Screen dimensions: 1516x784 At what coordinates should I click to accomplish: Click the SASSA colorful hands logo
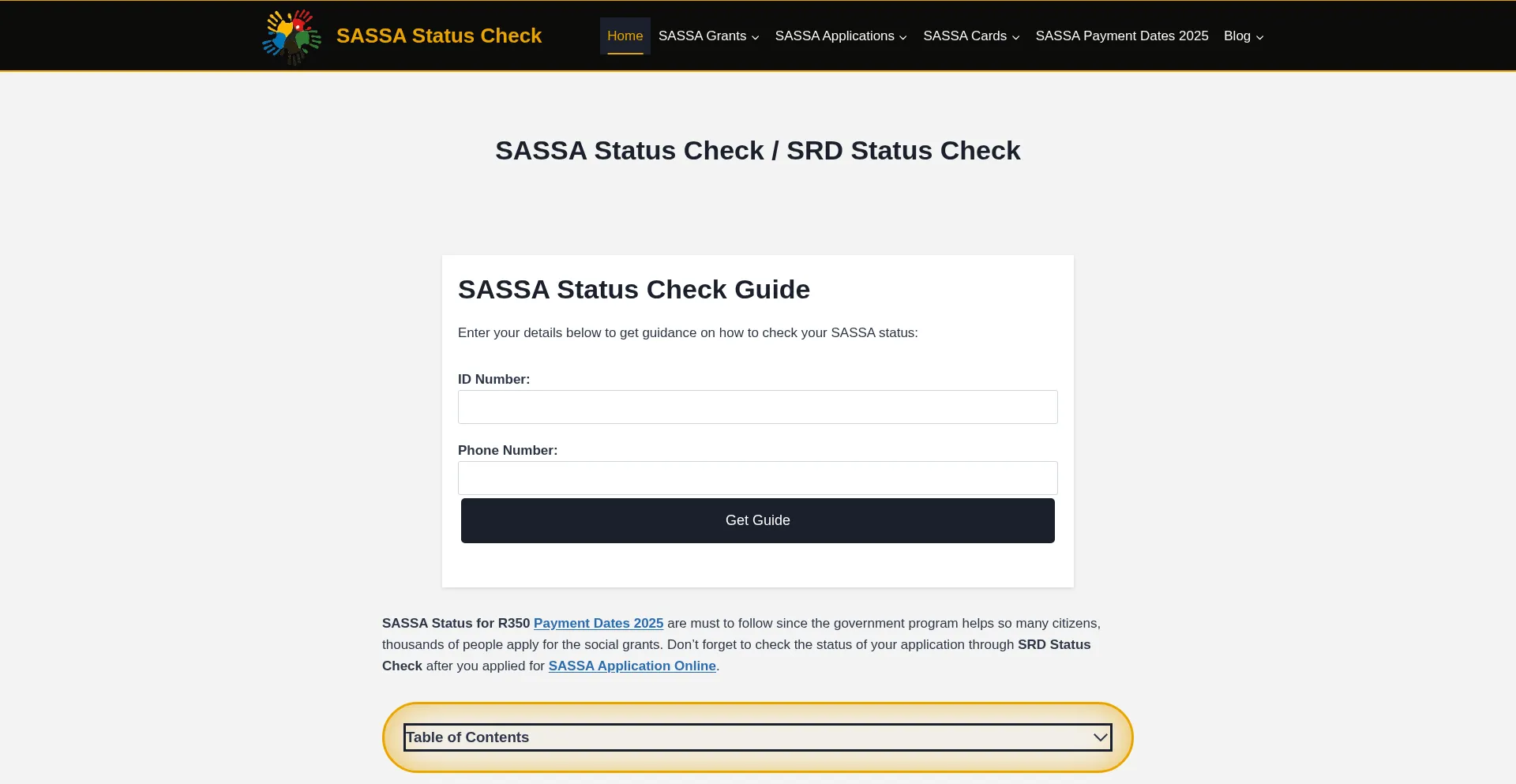point(291,36)
